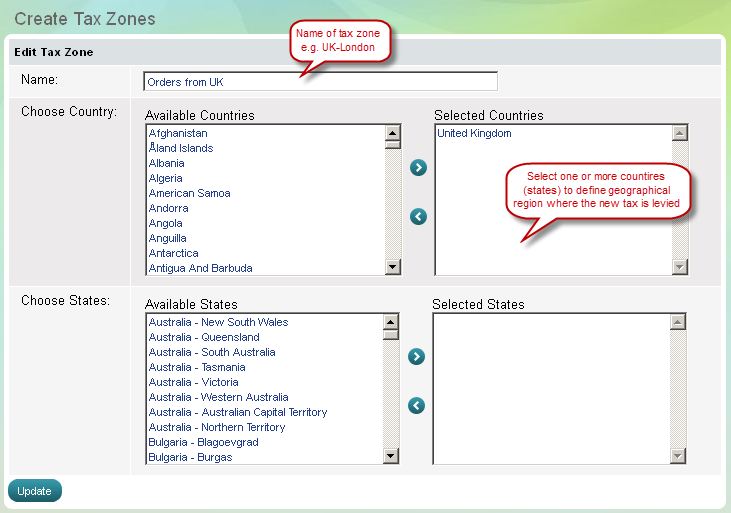Screen dimensions: 731x513
Task: Pick Australia - Western Australia state
Action: coord(218,397)
